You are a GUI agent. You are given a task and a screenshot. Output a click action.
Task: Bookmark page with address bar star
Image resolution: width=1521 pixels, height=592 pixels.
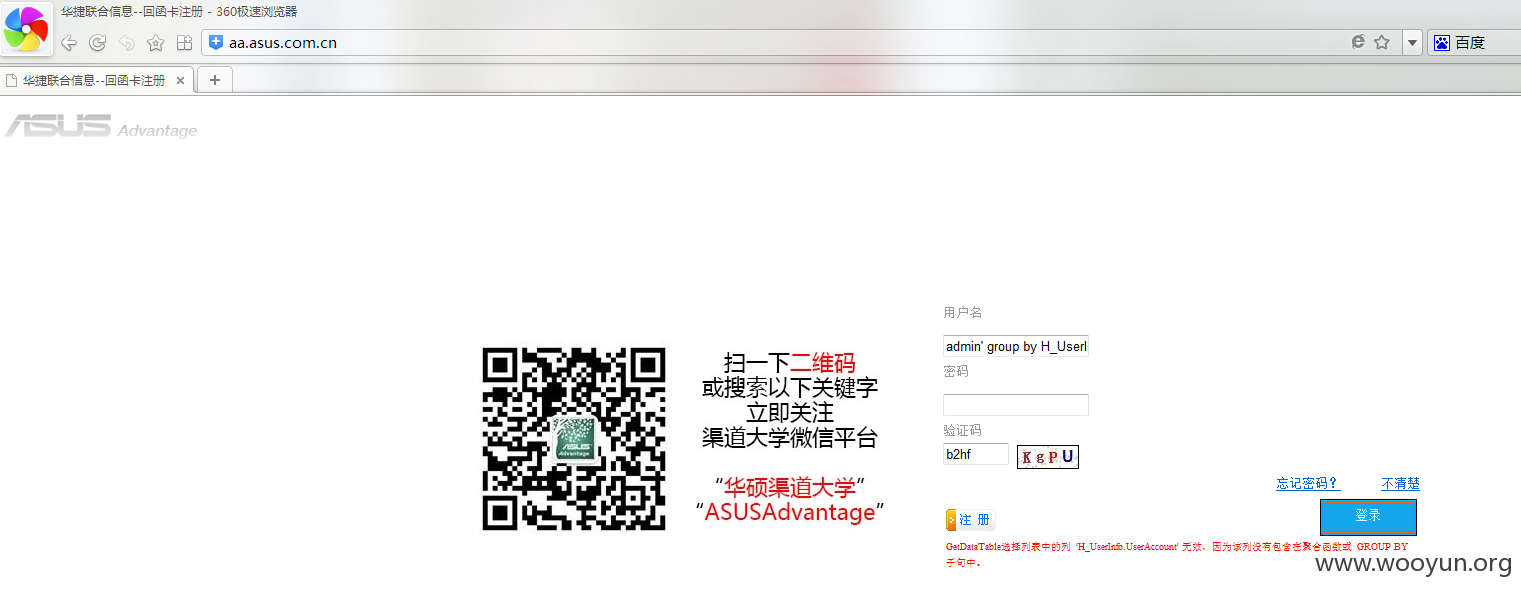[x=1382, y=42]
